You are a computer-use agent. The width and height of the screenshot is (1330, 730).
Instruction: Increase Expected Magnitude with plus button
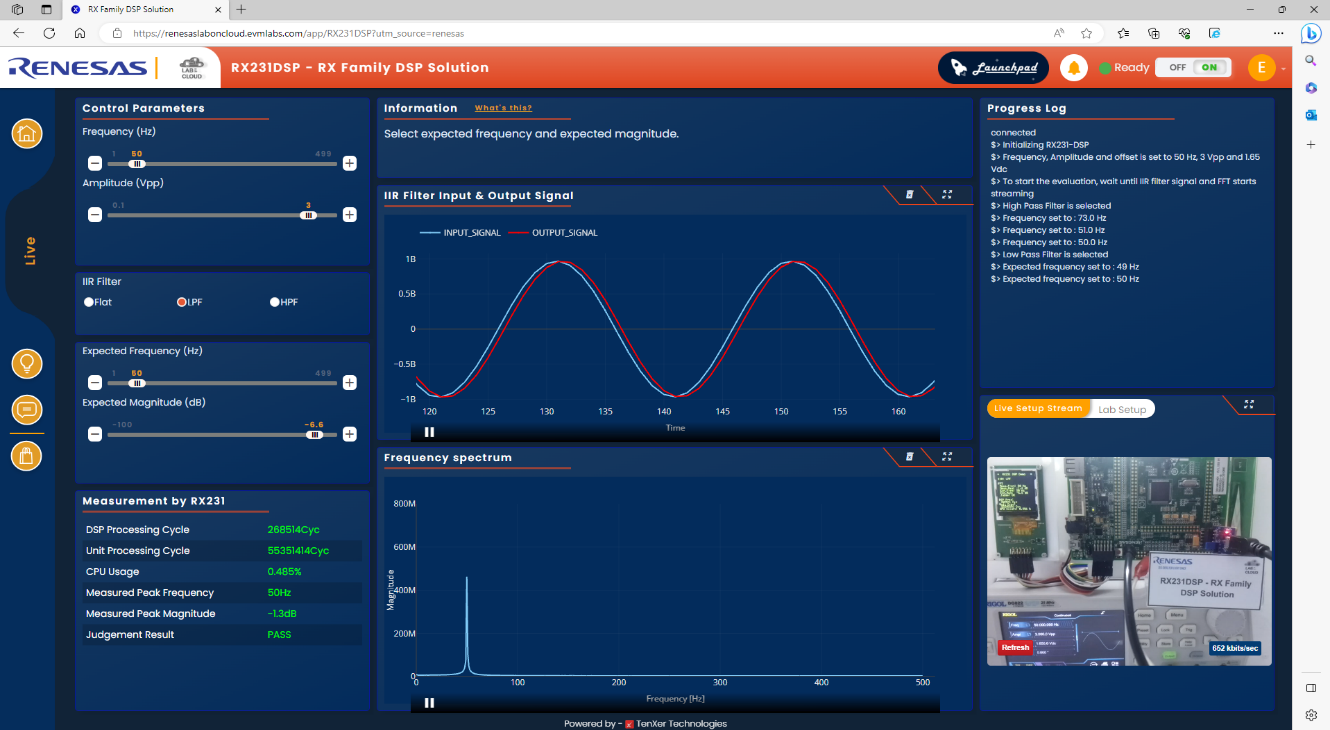click(x=350, y=434)
